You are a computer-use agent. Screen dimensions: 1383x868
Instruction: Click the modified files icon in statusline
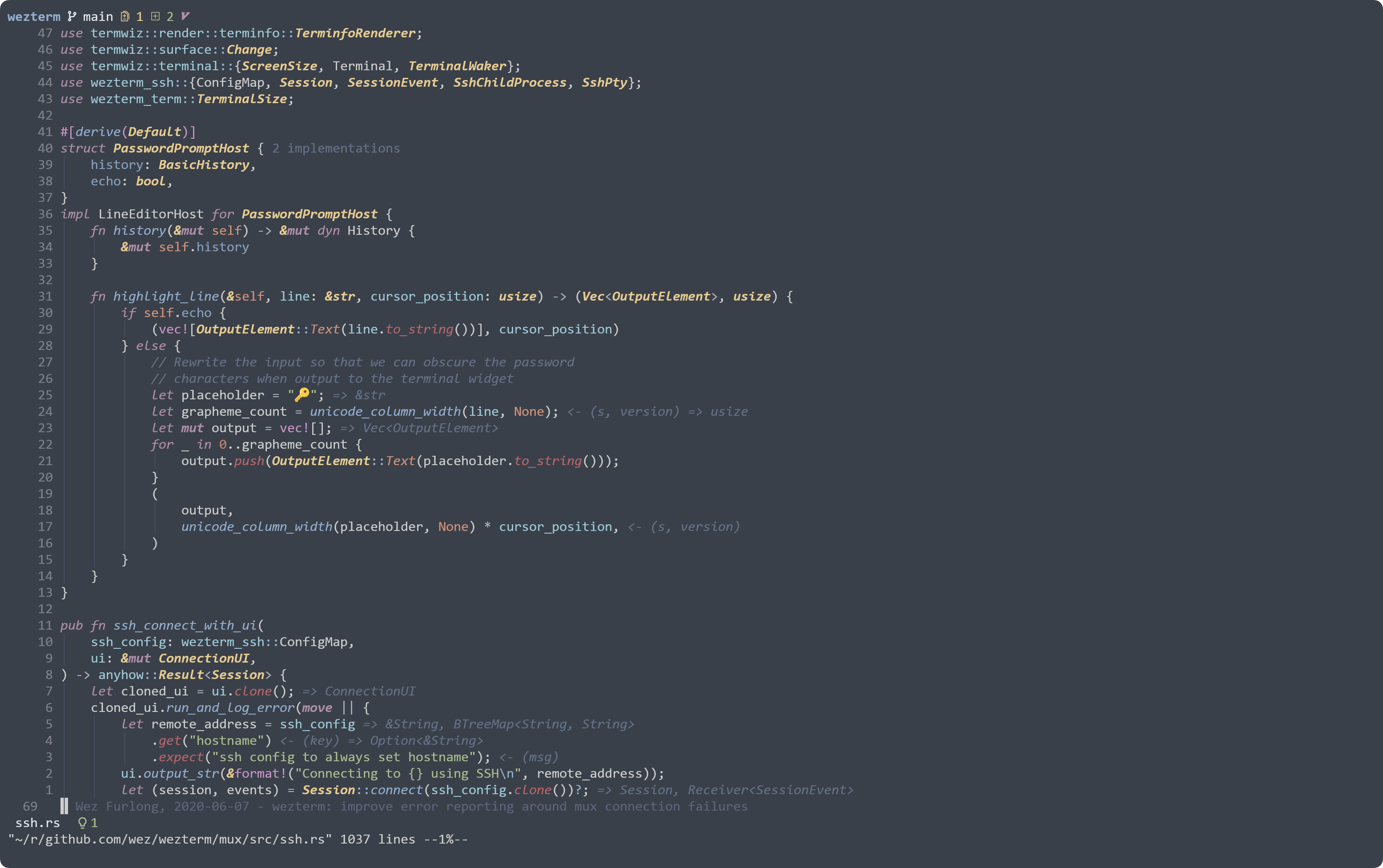[x=125, y=16]
